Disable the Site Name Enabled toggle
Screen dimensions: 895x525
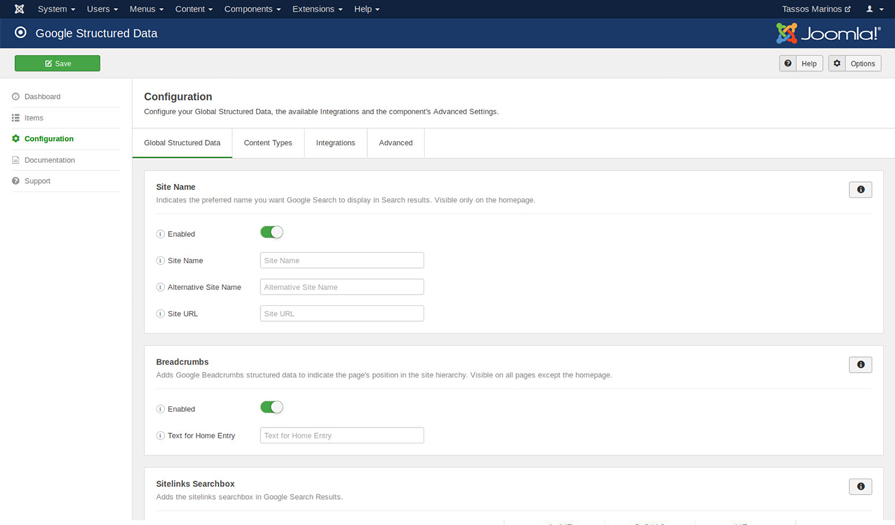coord(271,232)
